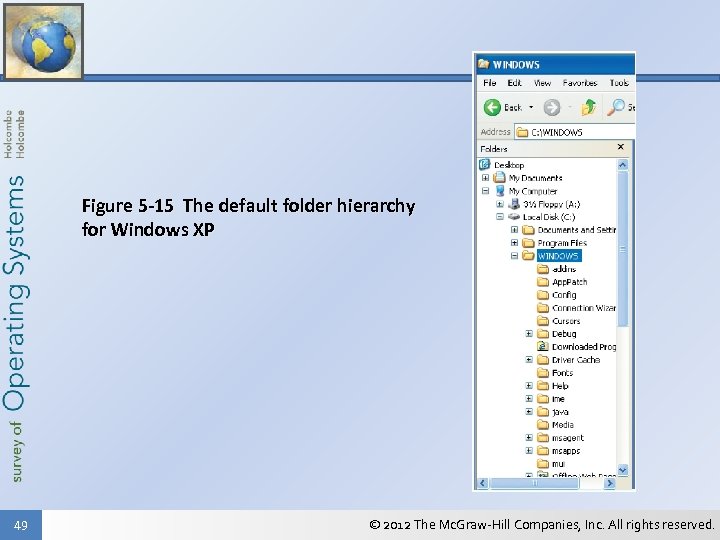
Task: Select the msagent folder label
Action: pyautogui.click(x=568, y=438)
